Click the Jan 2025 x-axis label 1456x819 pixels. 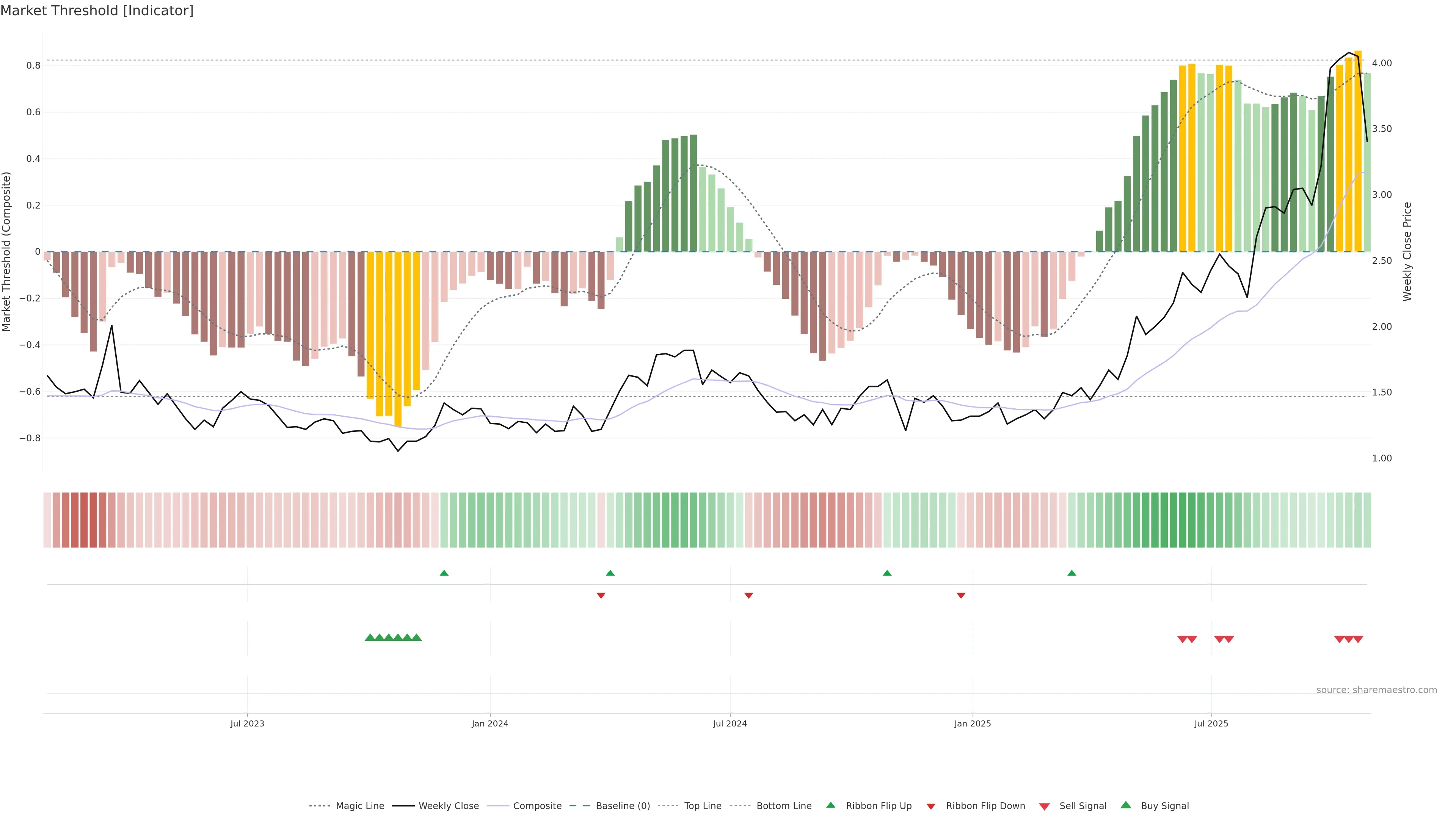[972, 723]
